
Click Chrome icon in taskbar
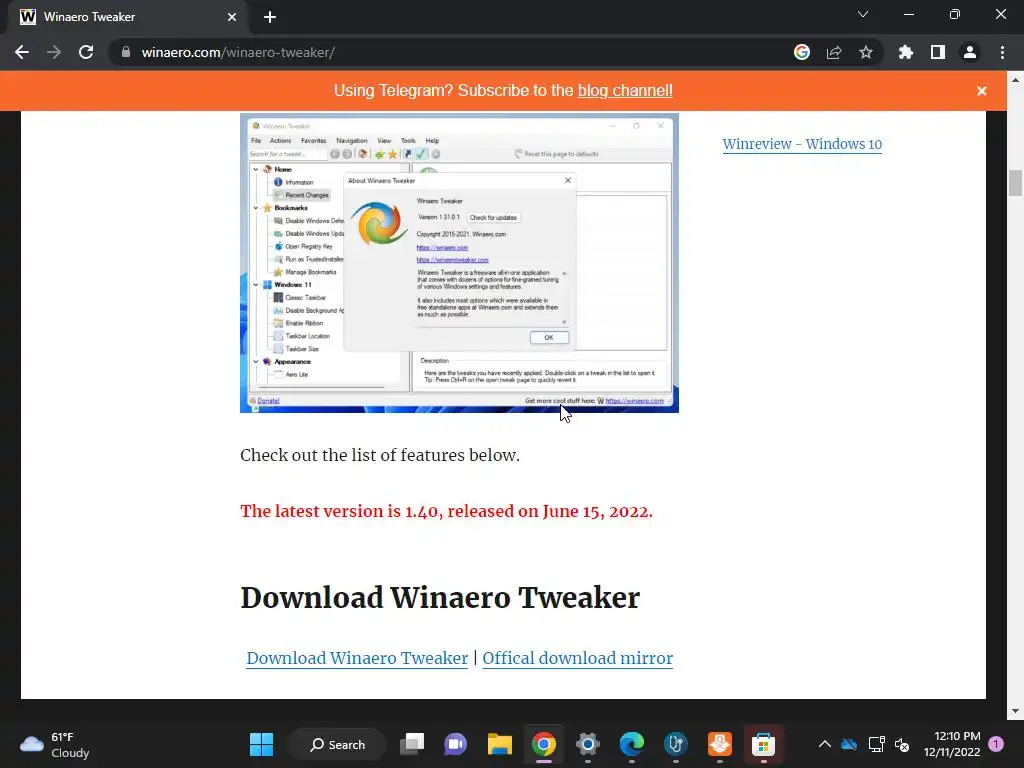(x=543, y=744)
